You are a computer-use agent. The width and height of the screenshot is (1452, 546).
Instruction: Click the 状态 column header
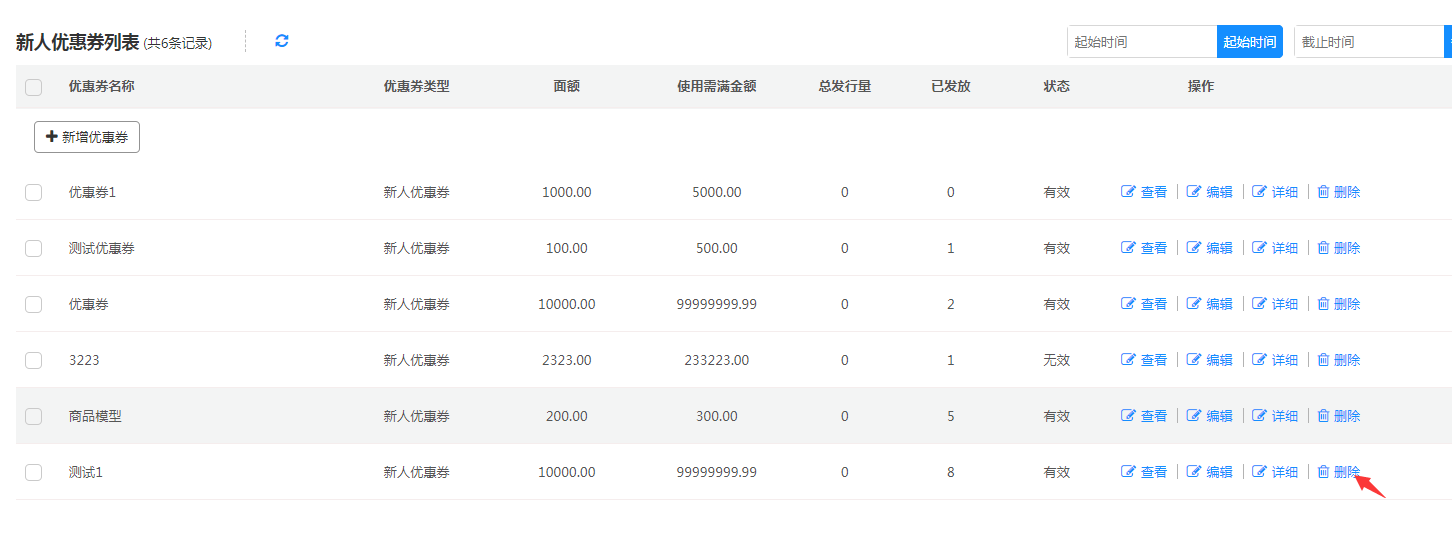pyautogui.click(x=1056, y=87)
